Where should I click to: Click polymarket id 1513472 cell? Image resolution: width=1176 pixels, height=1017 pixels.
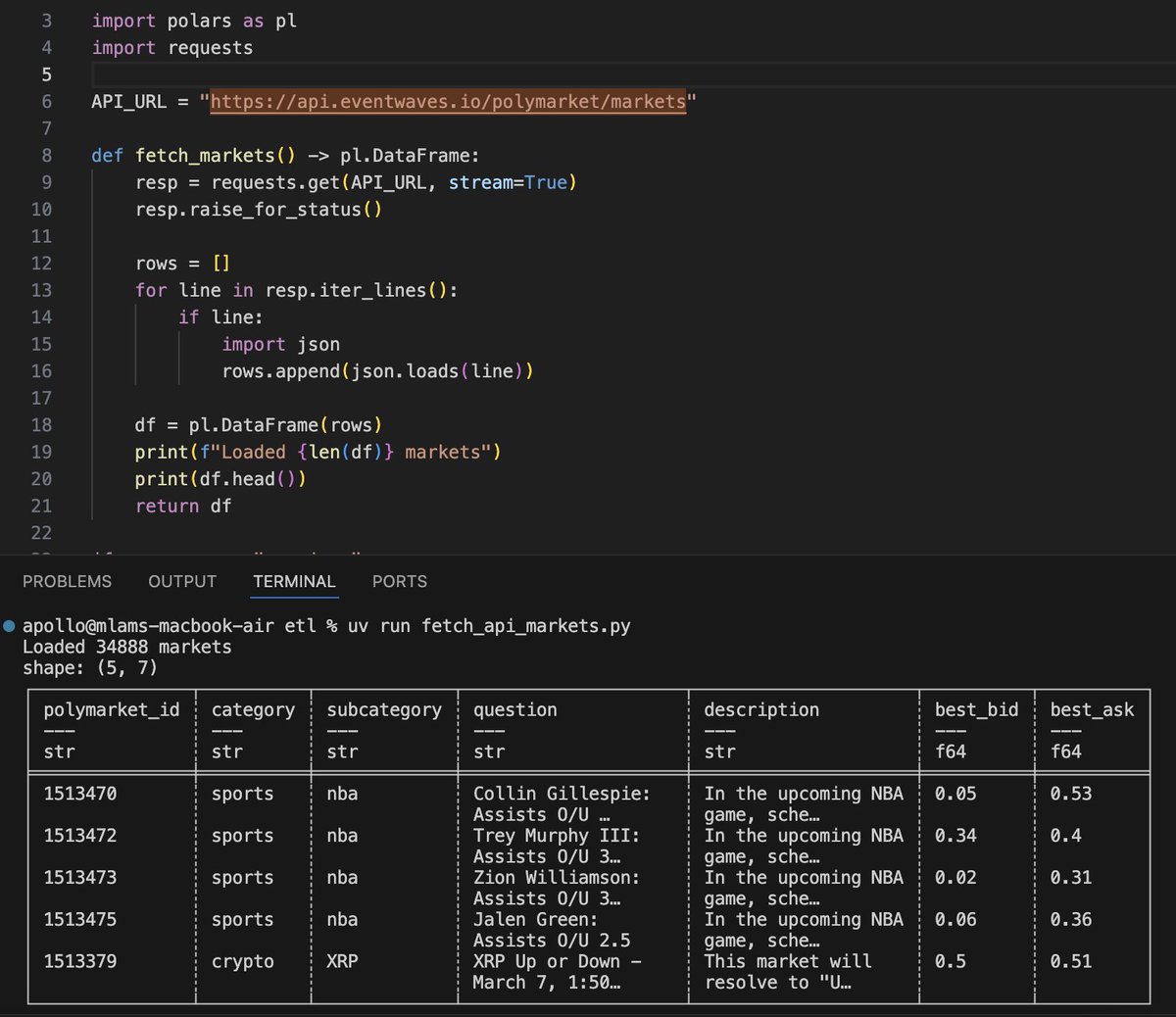(x=80, y=836)
